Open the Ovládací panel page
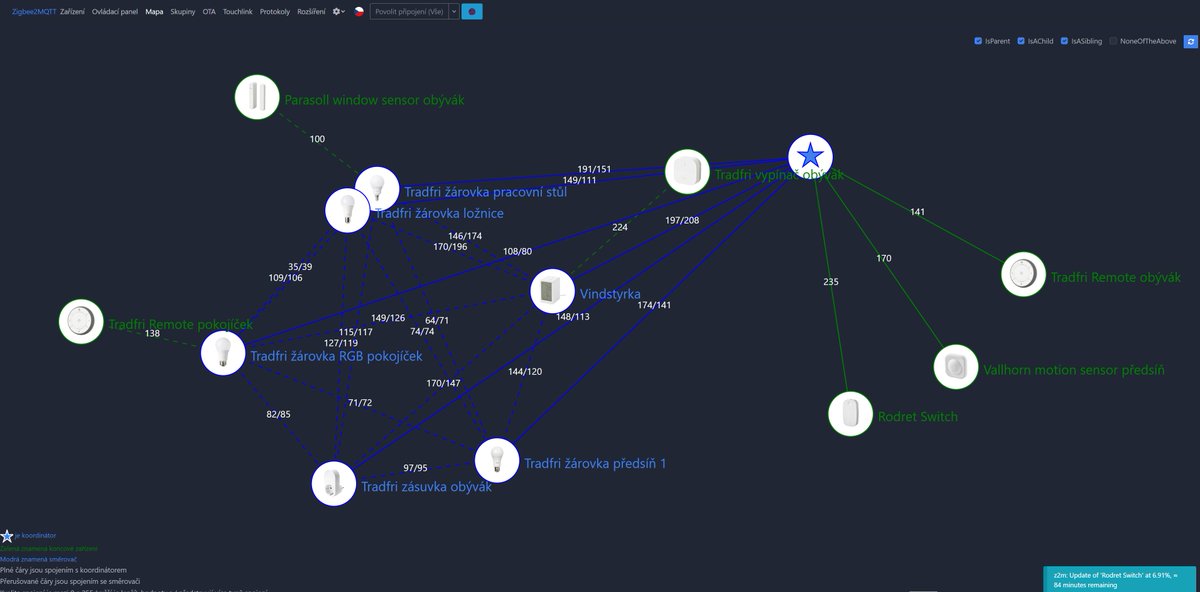The height and width of the screenshot is (592, 1200). [x=115, y=11]
